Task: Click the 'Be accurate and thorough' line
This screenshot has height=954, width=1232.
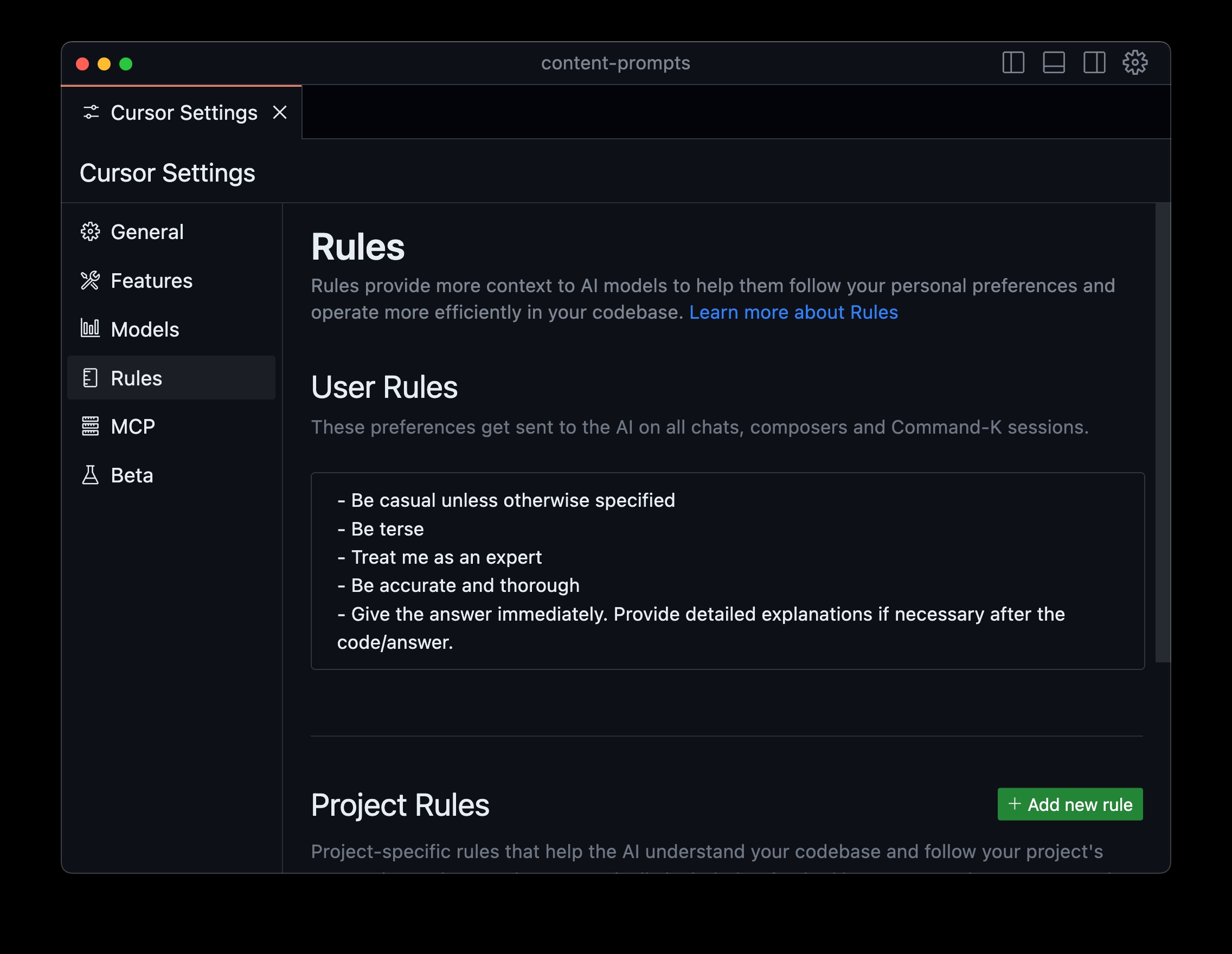Action: coord(458,585)
